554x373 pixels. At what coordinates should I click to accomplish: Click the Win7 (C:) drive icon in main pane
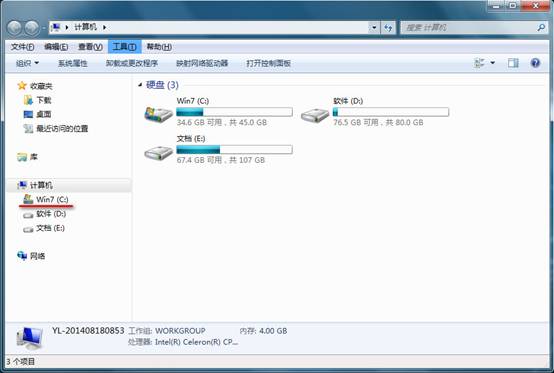[x=159, y=114]
